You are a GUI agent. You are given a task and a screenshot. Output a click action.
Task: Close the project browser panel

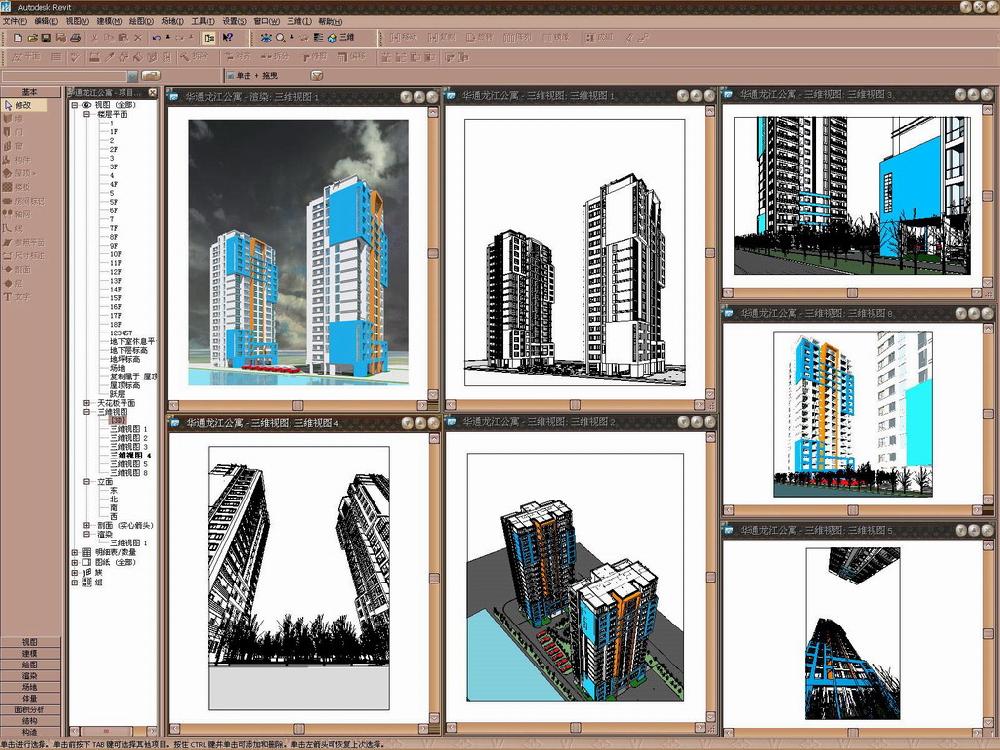click(152, 93)
